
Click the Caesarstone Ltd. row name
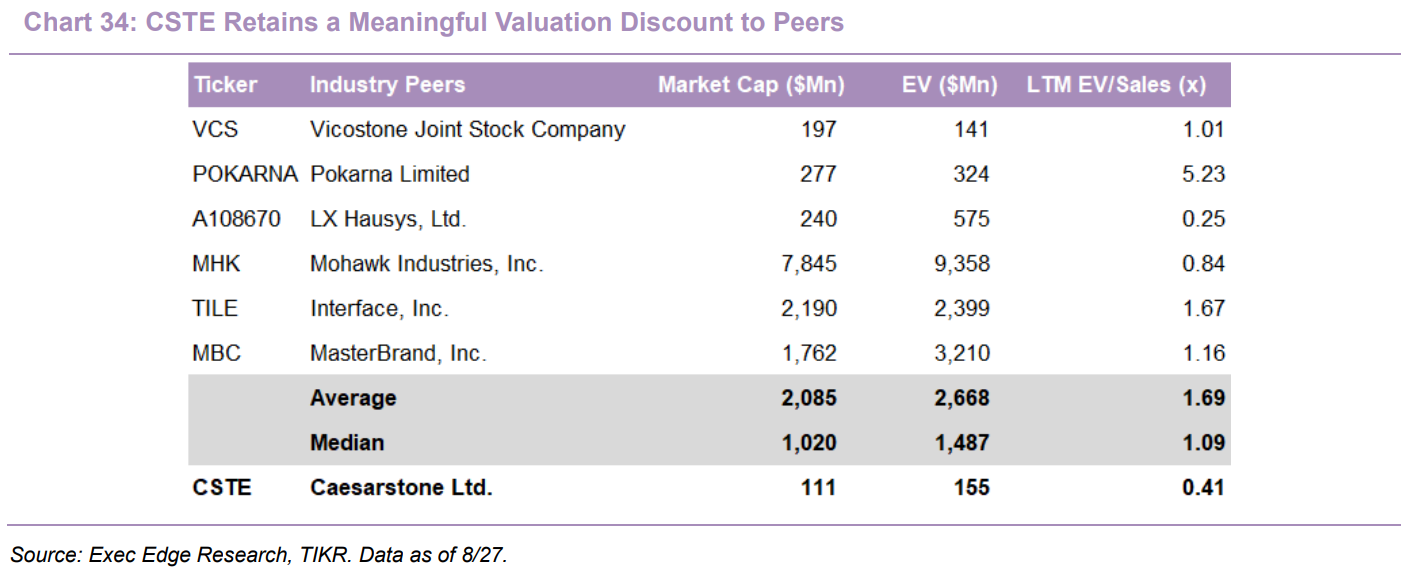[x=401, y=487]
